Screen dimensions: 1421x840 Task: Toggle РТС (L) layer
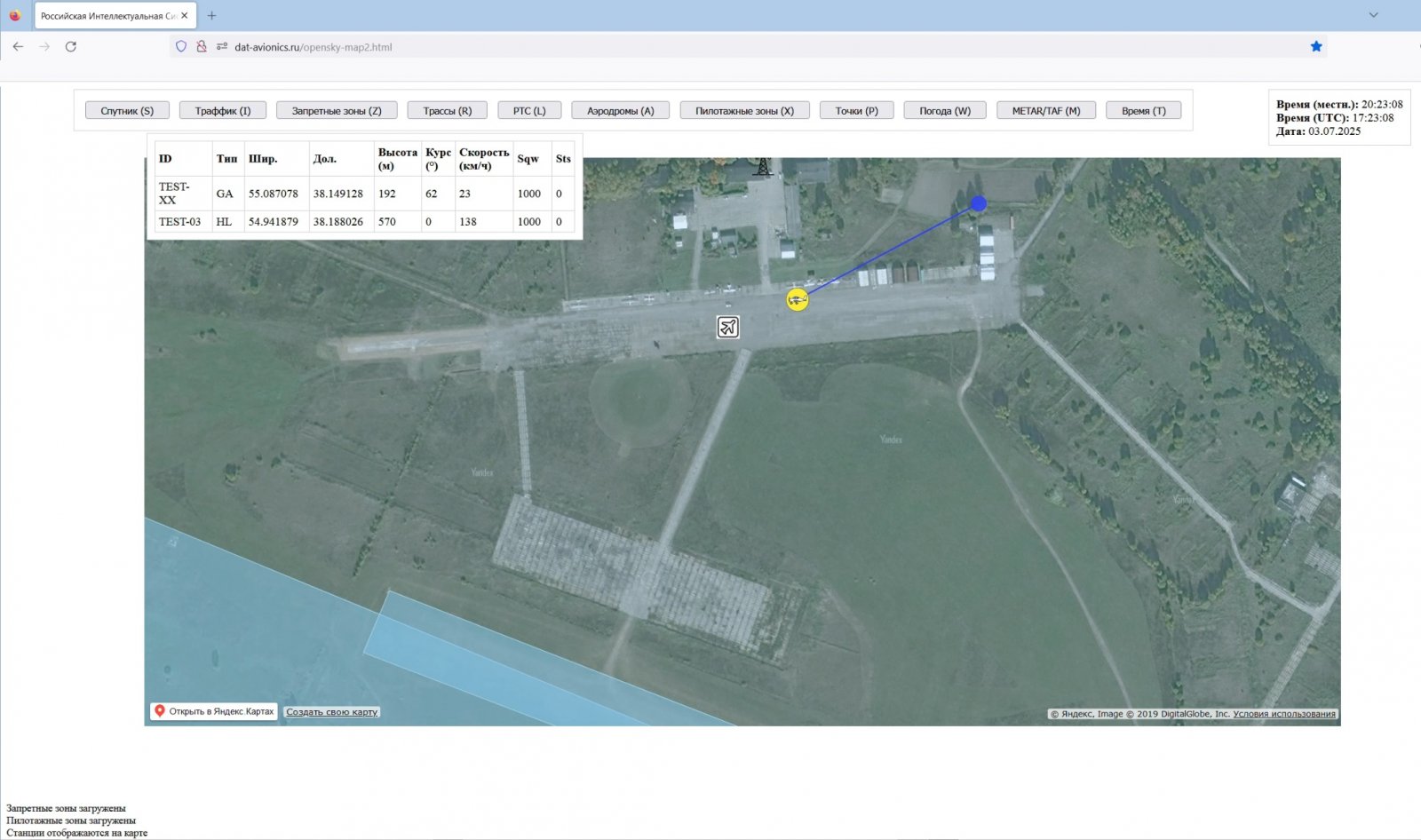coord(529,110)
